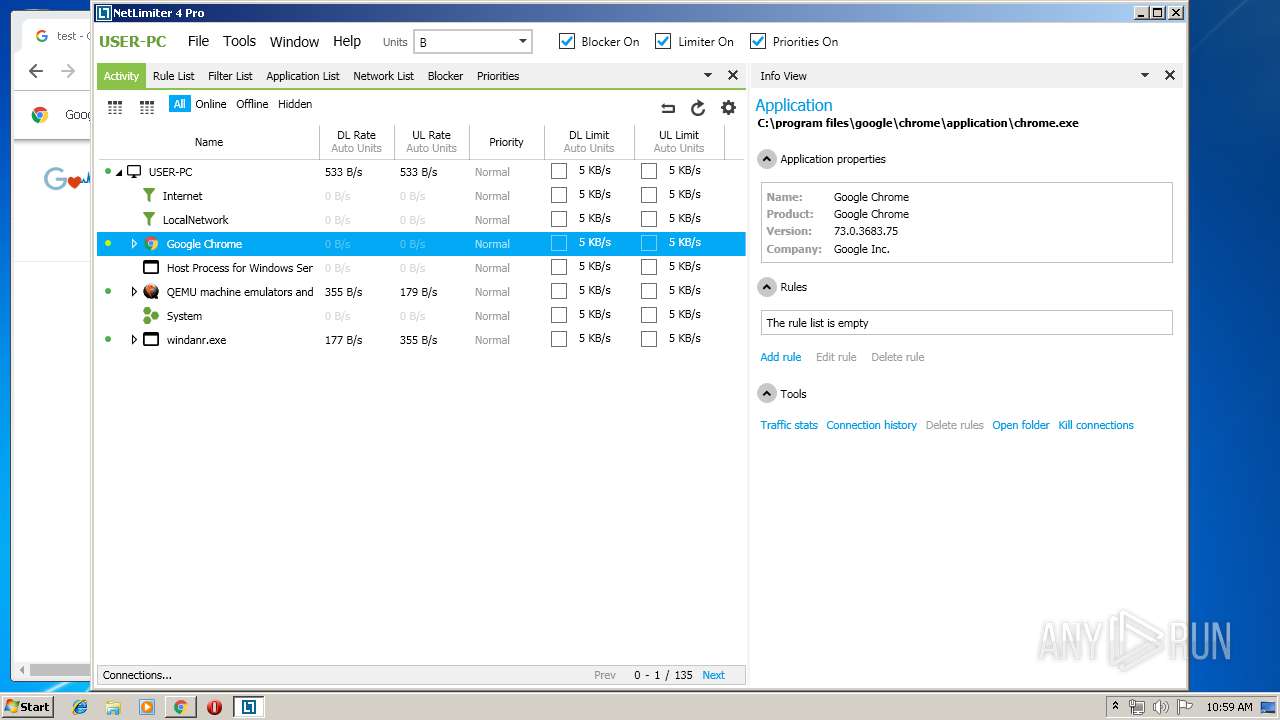Click the Host Process row window icon
Viewport: 1280px width, 720px height.
(x=151, y=268)
